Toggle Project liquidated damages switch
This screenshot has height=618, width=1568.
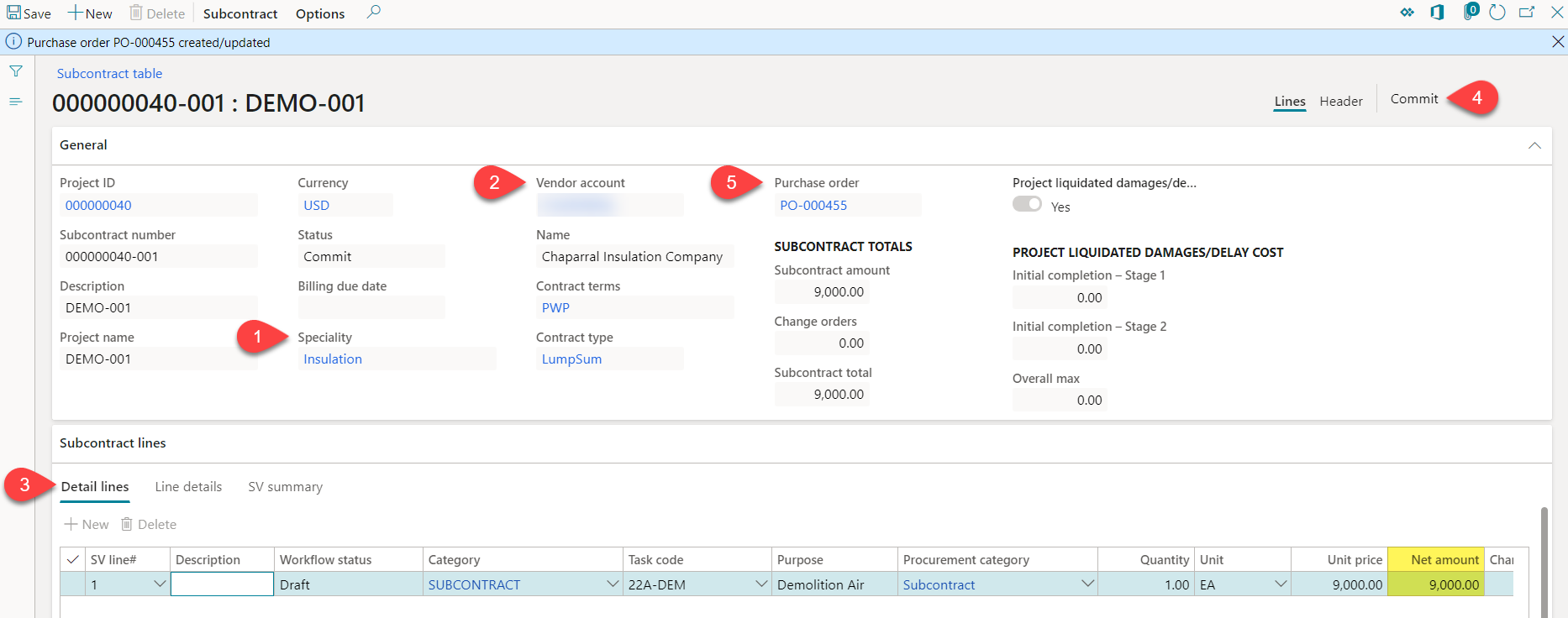click(1027, 204)
